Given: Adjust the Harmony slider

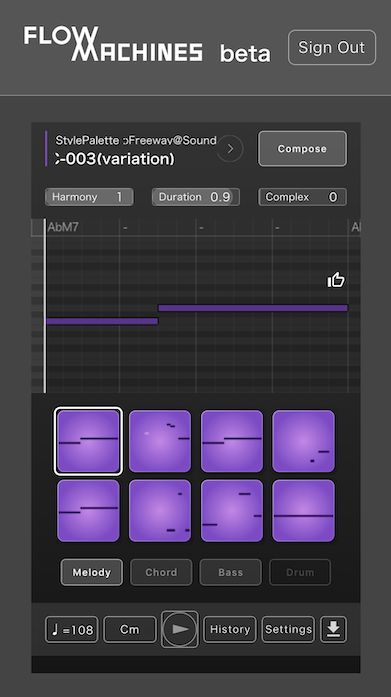Looking at the screenshot, I should pyautogui.click(x=89, y=197).
